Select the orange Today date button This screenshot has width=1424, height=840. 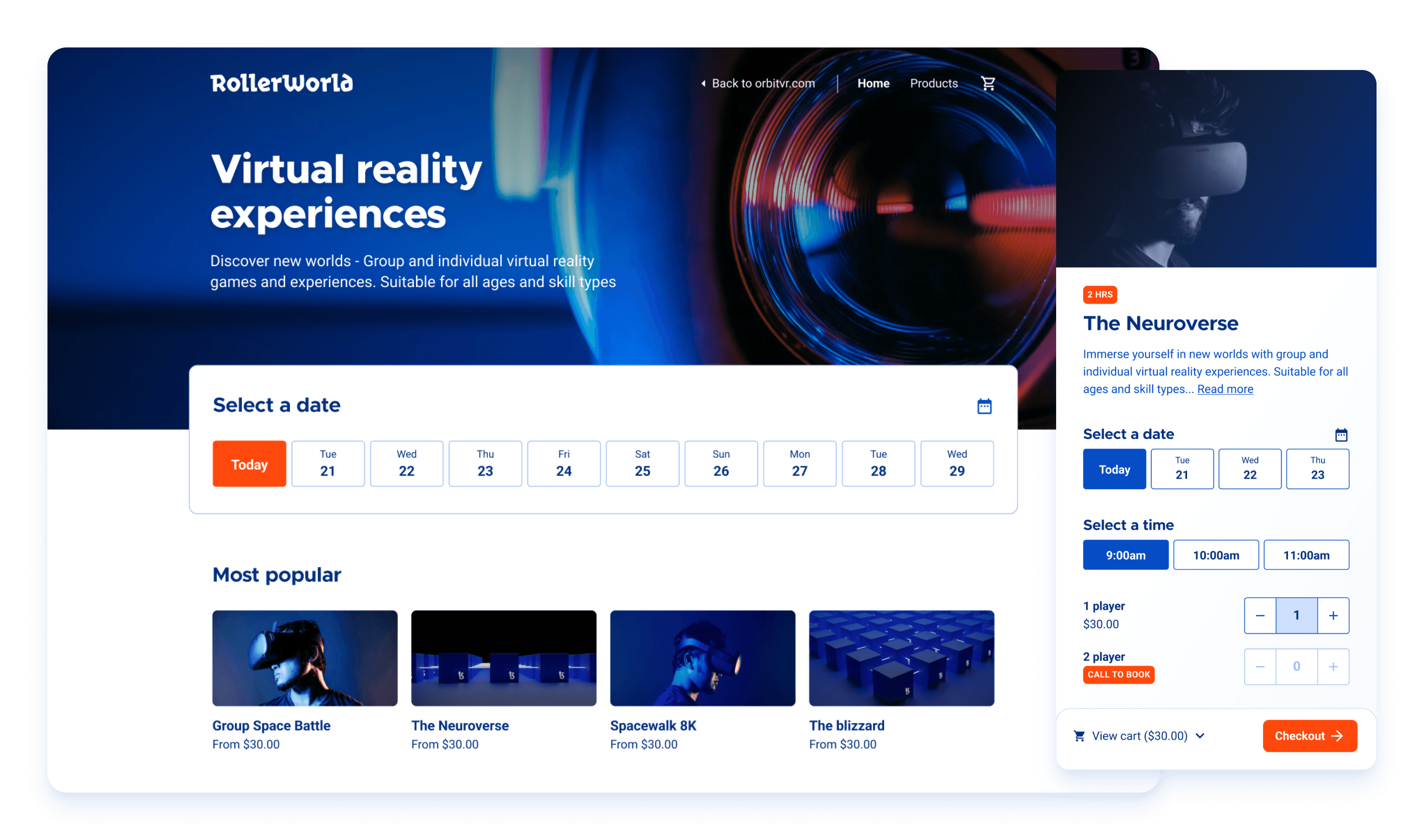pos(249,464)
